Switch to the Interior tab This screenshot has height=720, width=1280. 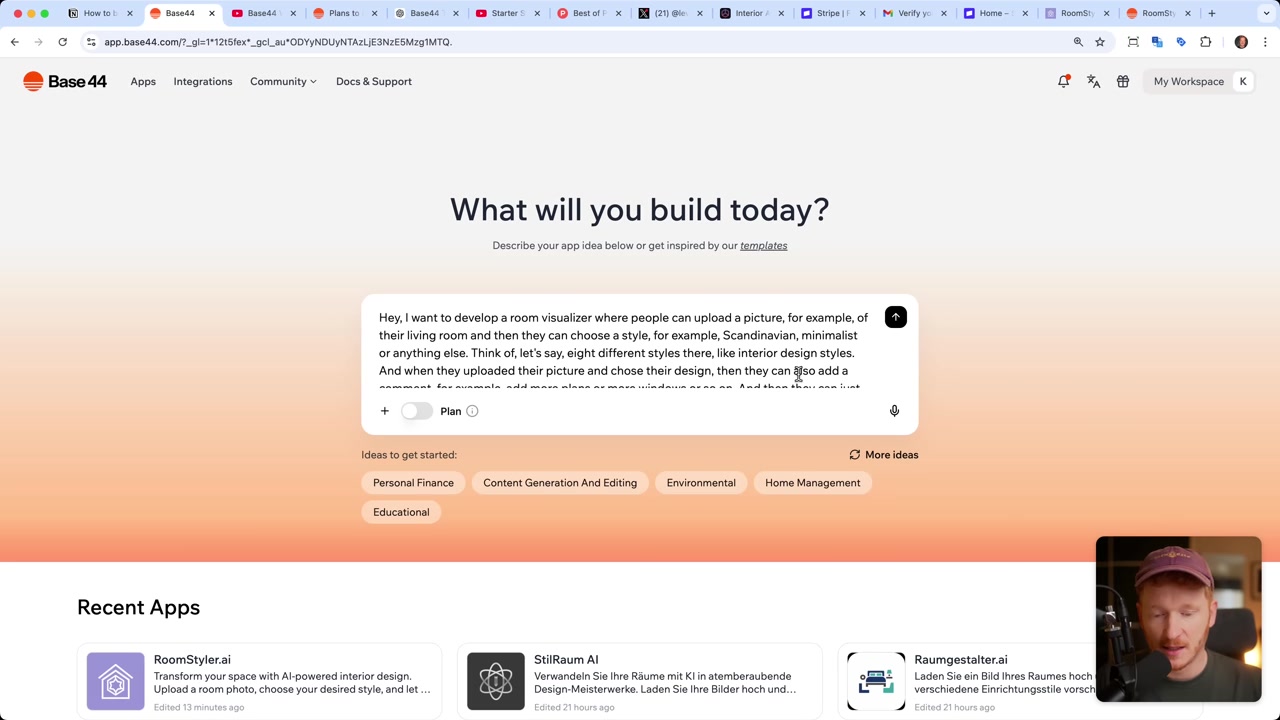(752, 13)
